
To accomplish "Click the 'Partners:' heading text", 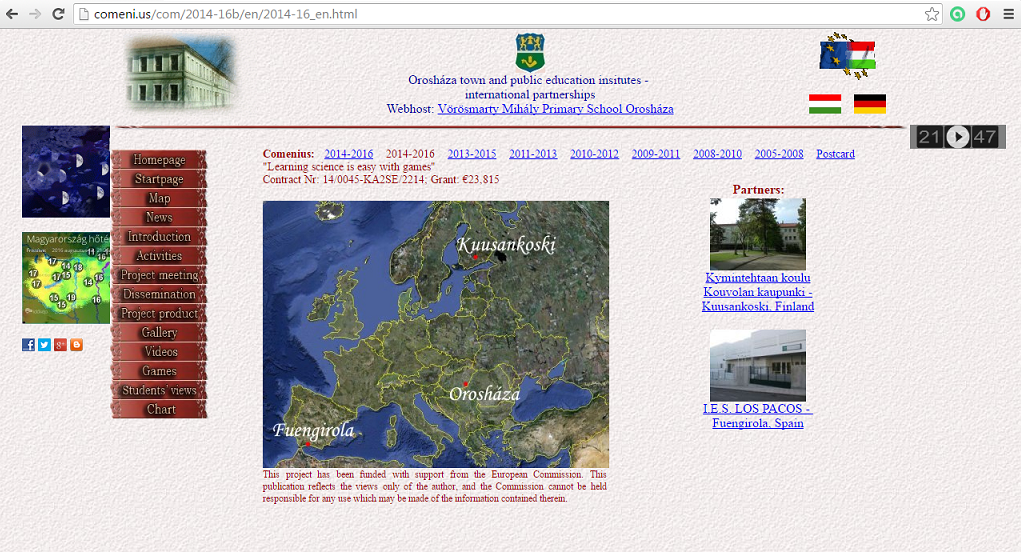I will 758,189.
